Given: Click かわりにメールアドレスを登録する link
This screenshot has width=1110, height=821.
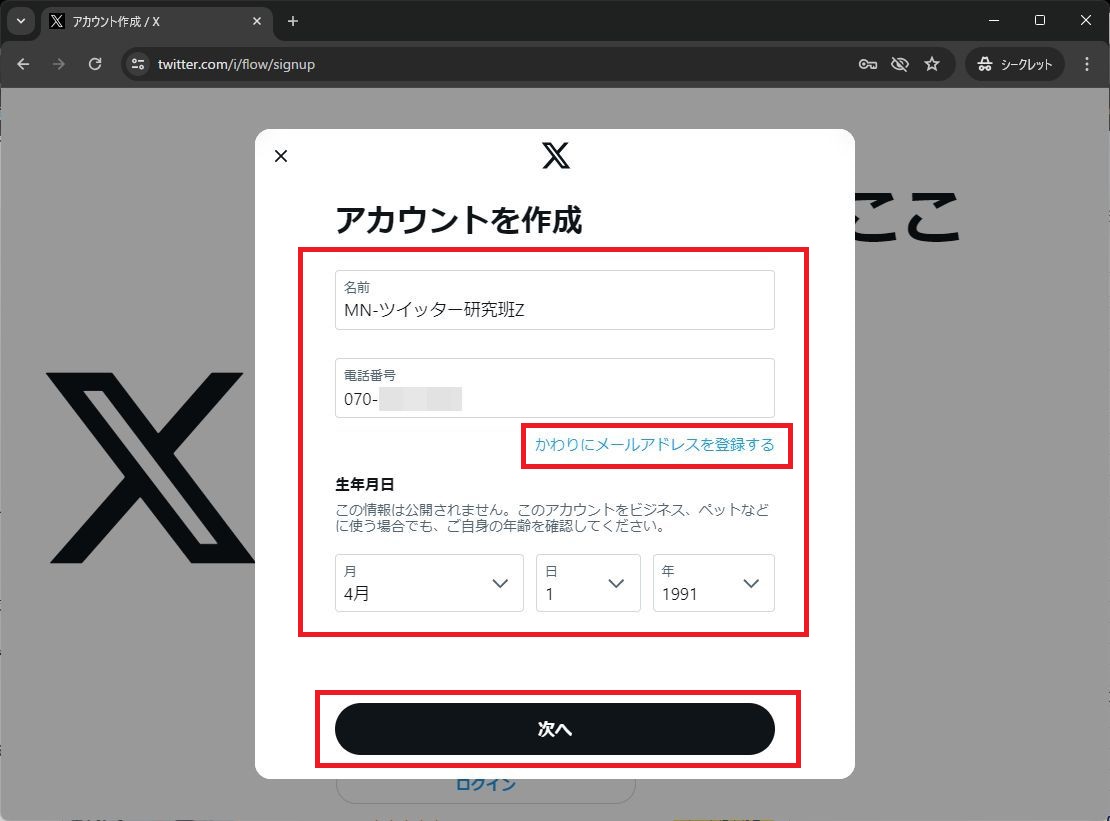Looking at the screenshot, I should 655,445.
